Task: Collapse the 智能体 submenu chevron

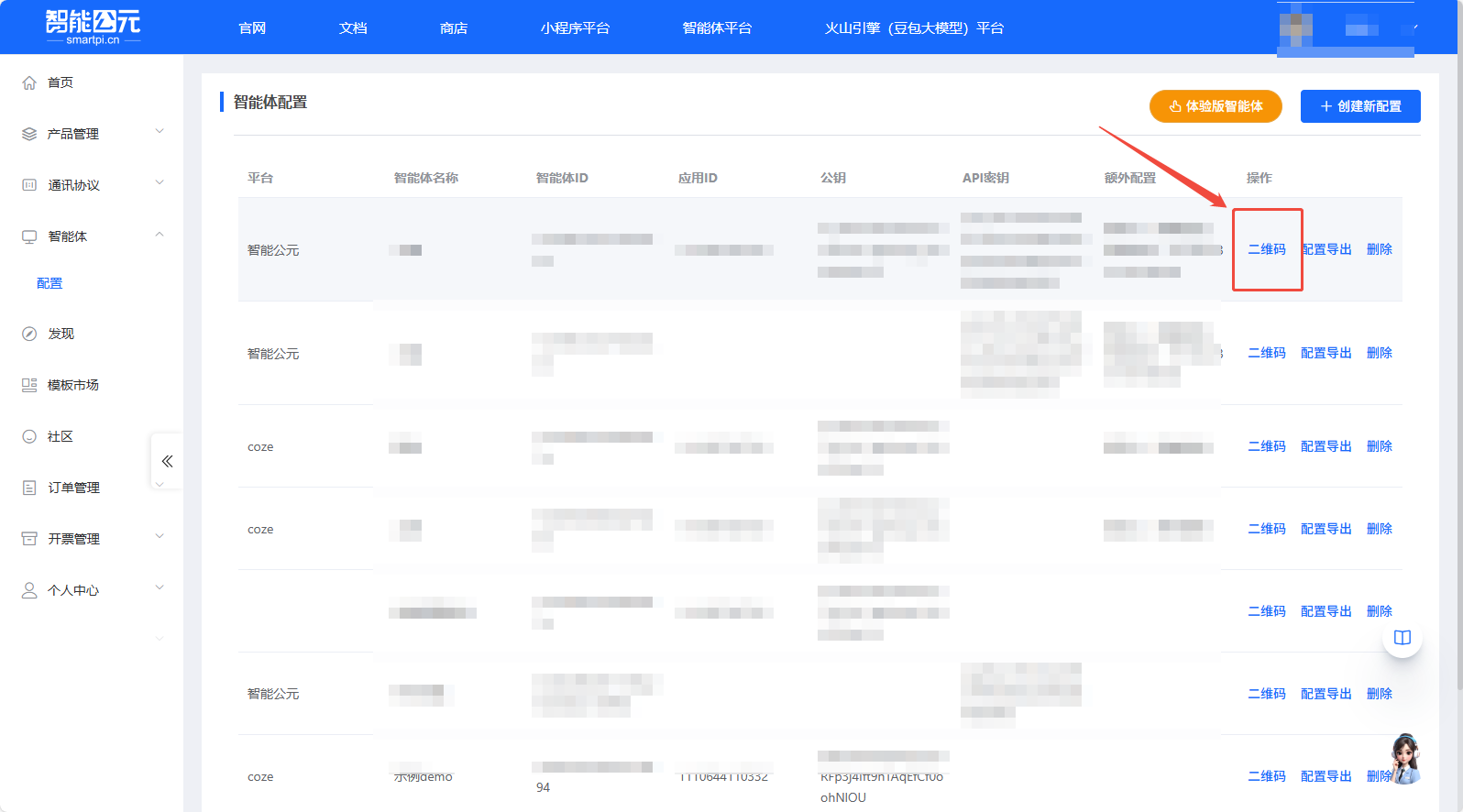Action: (x=159, y=236)
